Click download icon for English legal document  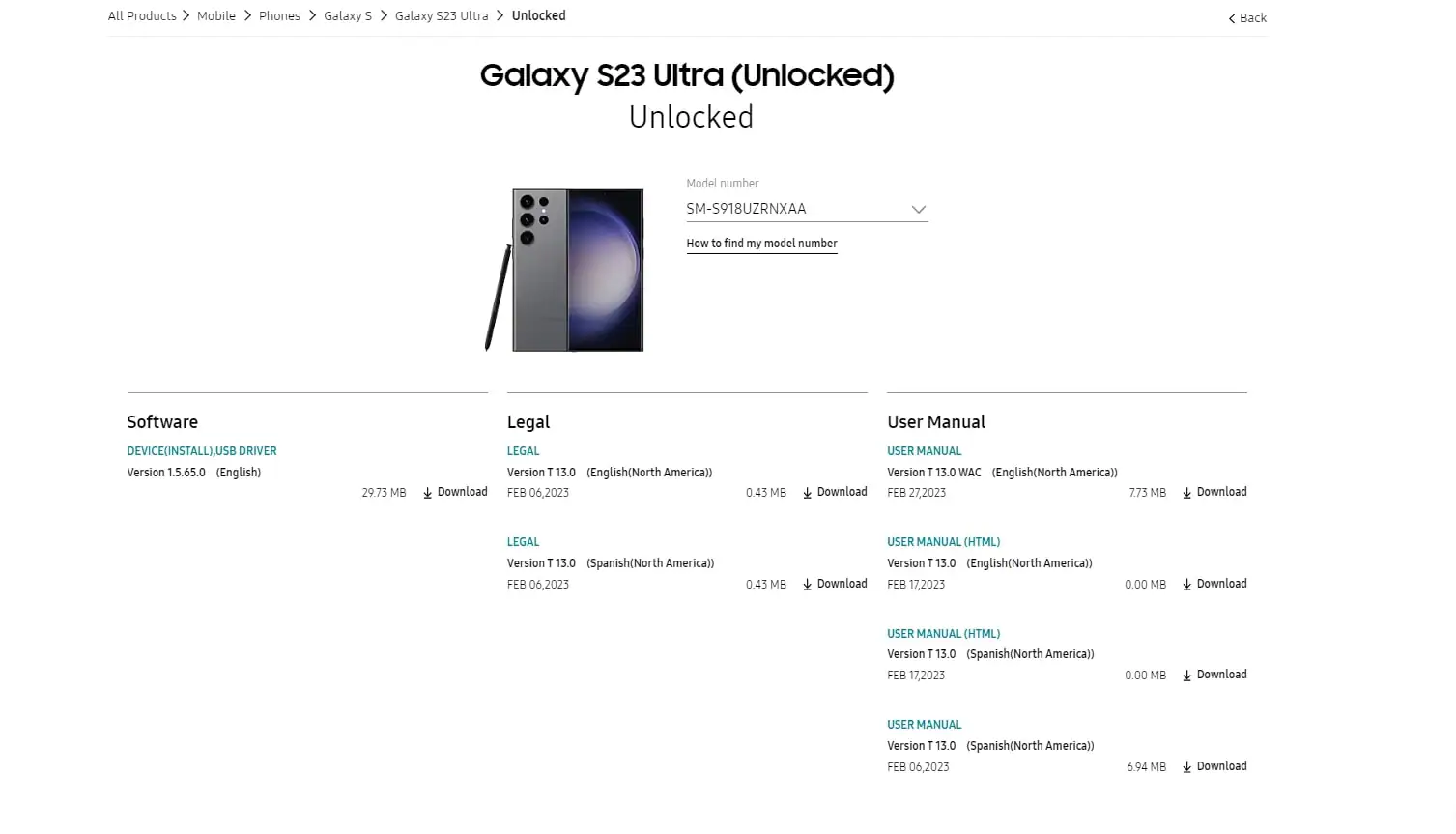[807, 493]
